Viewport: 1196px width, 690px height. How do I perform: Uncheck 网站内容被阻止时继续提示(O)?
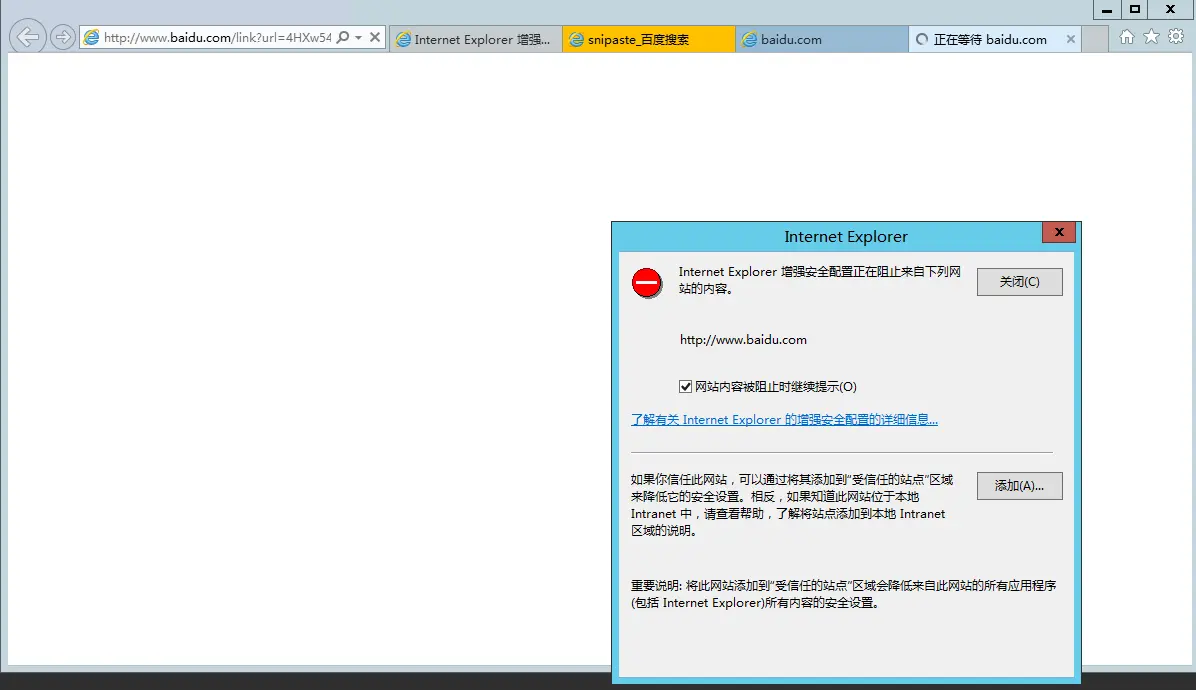click(685, 387)
